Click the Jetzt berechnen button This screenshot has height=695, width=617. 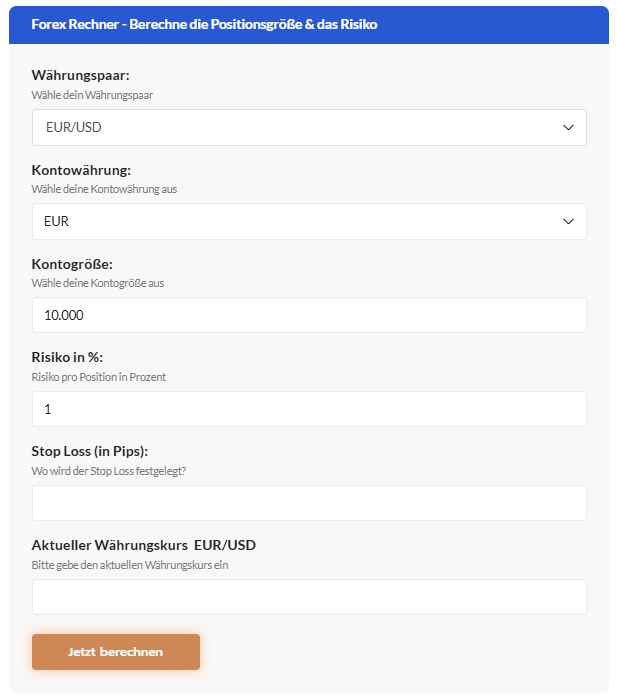click(116, 652)
